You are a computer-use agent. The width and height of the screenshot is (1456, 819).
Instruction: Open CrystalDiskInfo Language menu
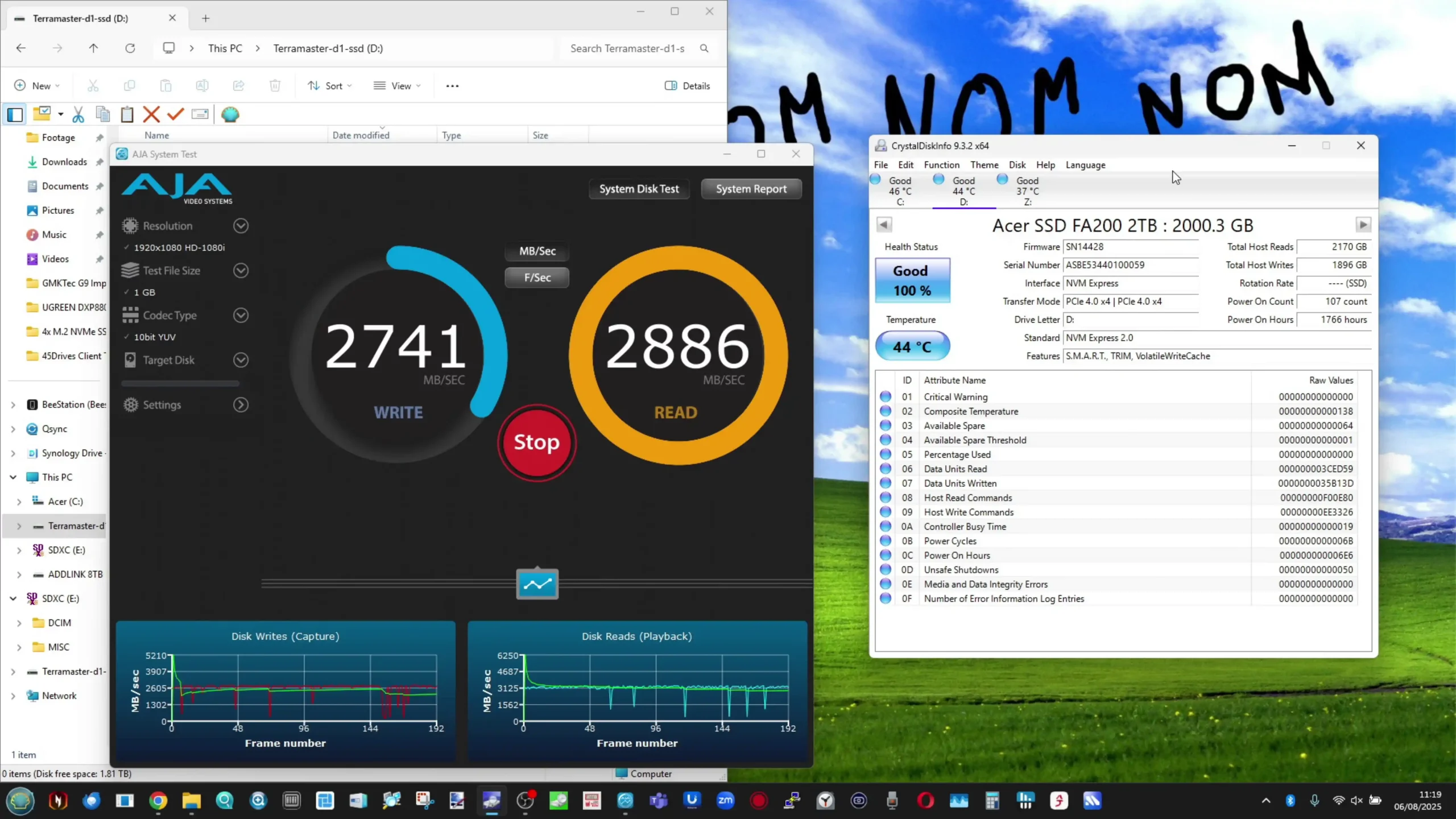[x=1085, y=165]
